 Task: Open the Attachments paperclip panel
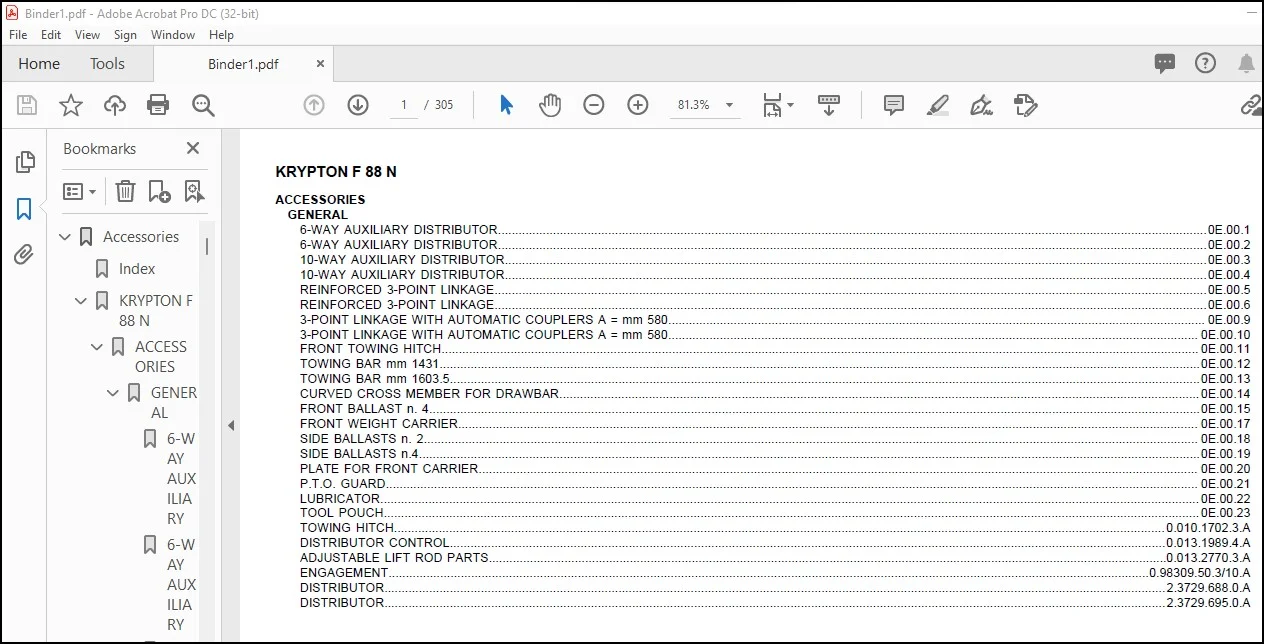(x=24, y=255)
